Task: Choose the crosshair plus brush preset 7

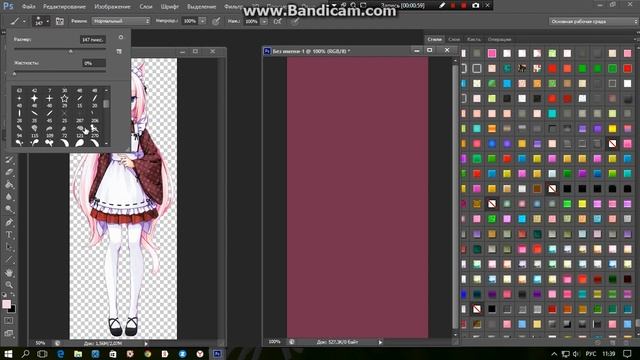Action: click(x=49, y=98)
